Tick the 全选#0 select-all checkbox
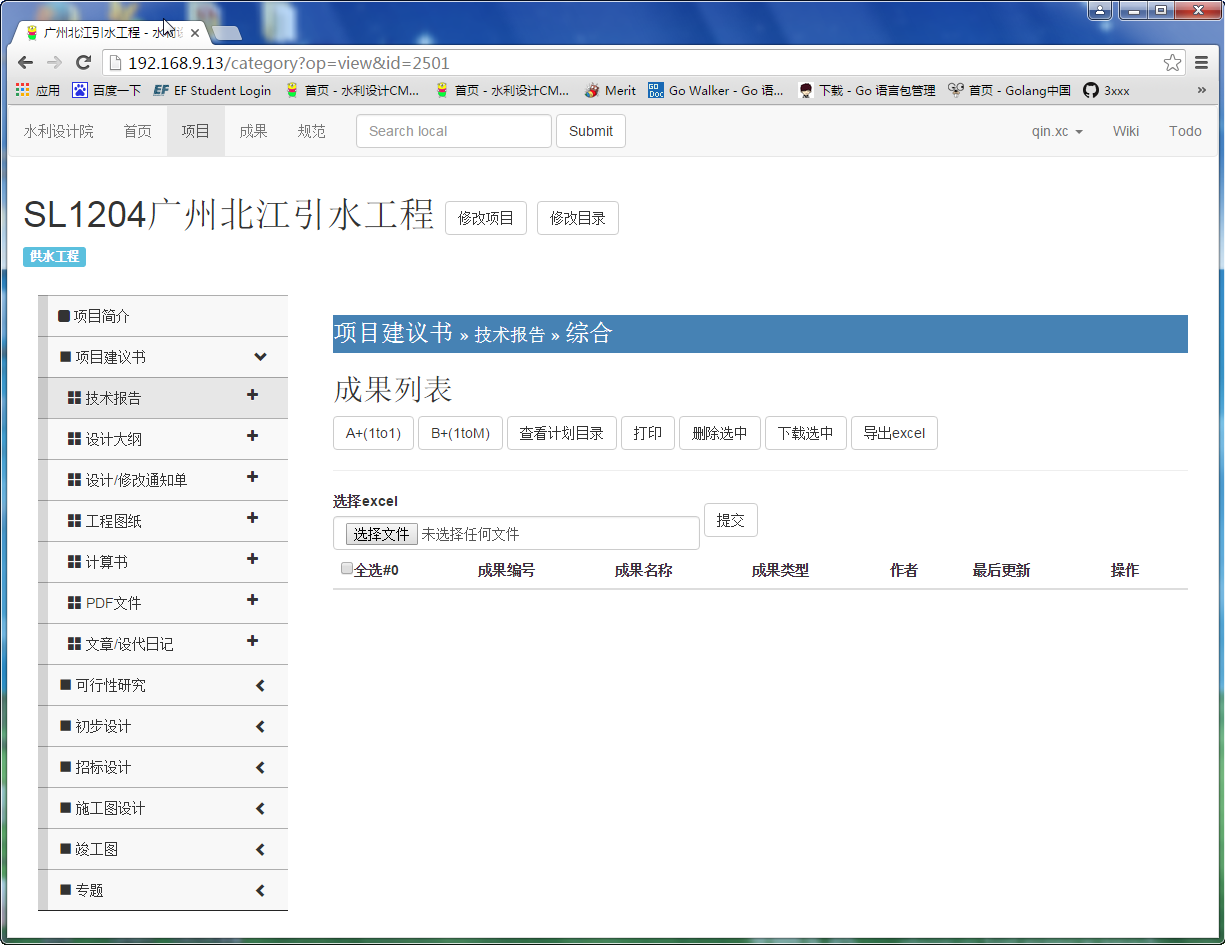Screen dimensions: 1225x945 pos(346,568)
